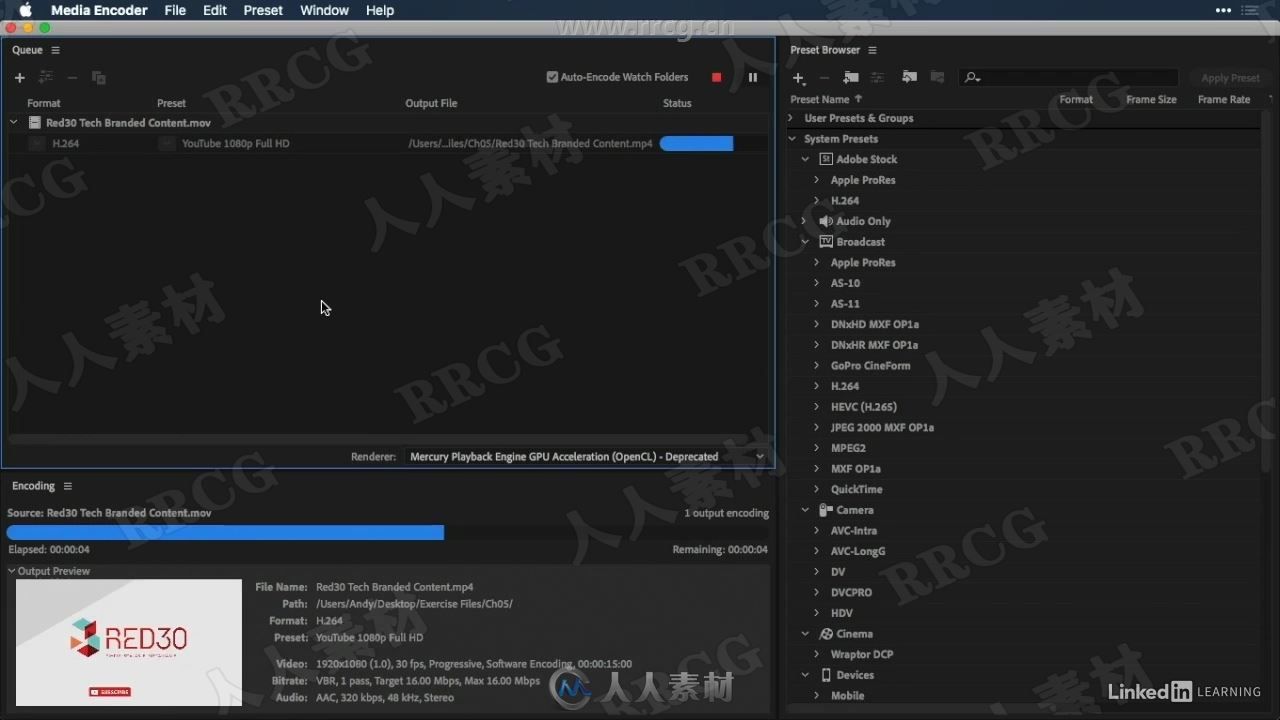This screenshot has height=720, width=1280.
Task: Select the DVCPRO tree item
Action: click(851, 593)
